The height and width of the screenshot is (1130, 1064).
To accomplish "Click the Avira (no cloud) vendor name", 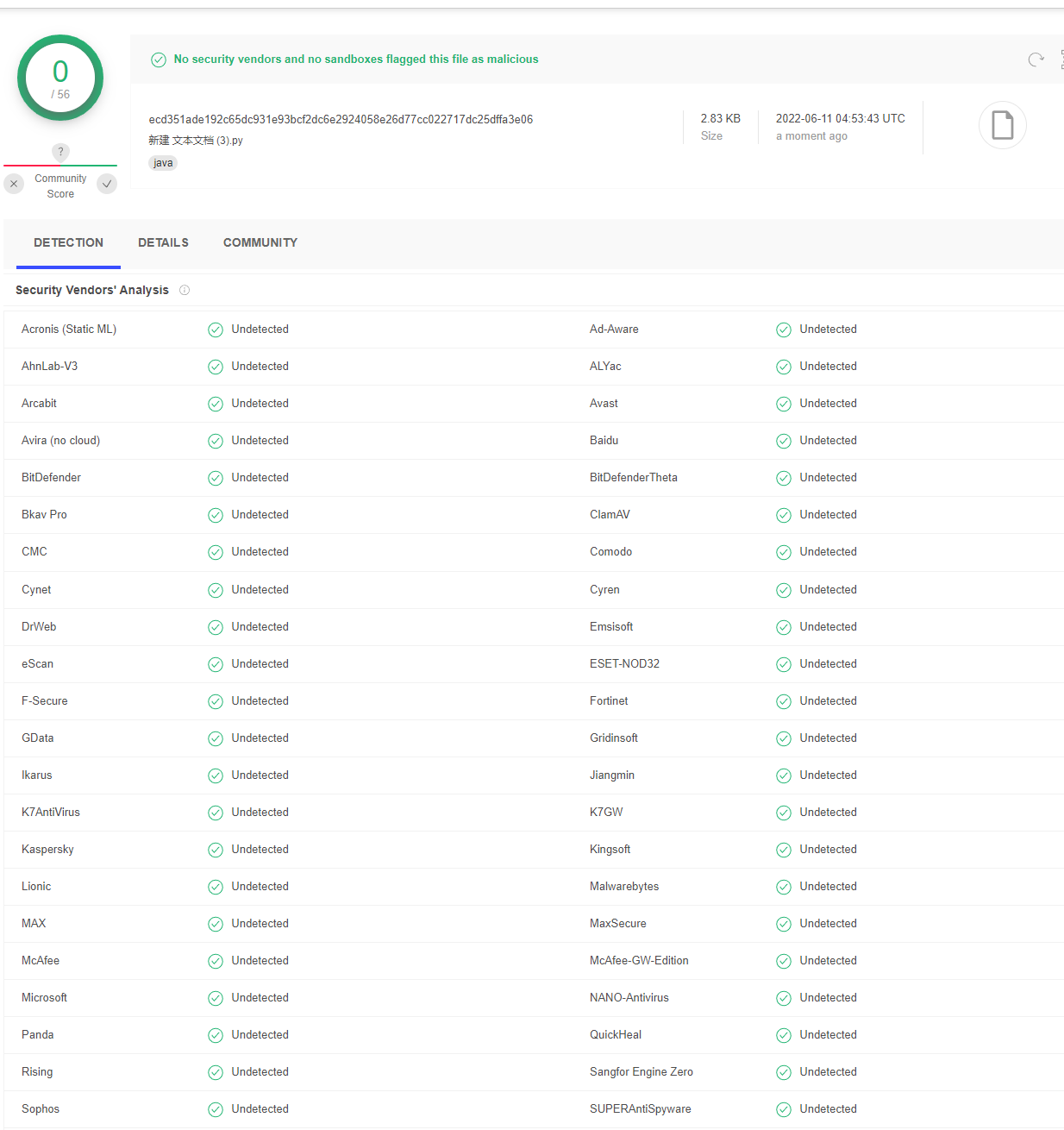I will 60,440.
